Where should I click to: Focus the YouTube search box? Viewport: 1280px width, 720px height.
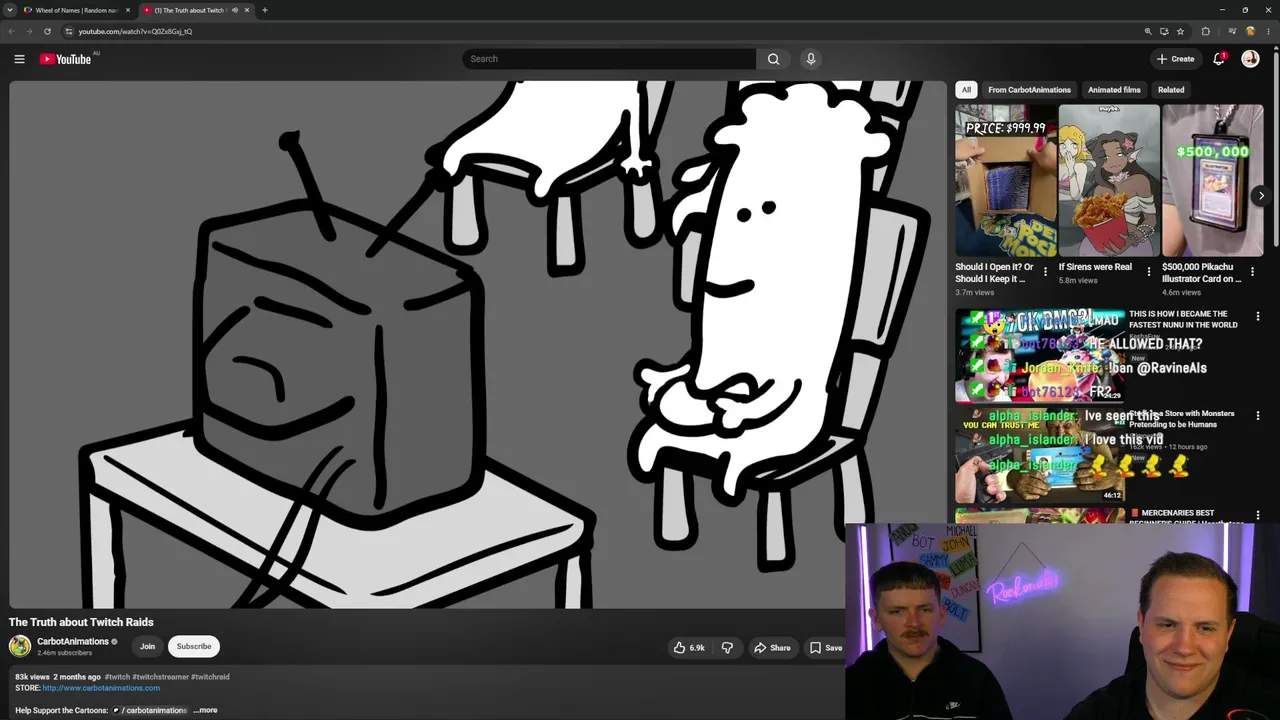[x=609, y=59]
